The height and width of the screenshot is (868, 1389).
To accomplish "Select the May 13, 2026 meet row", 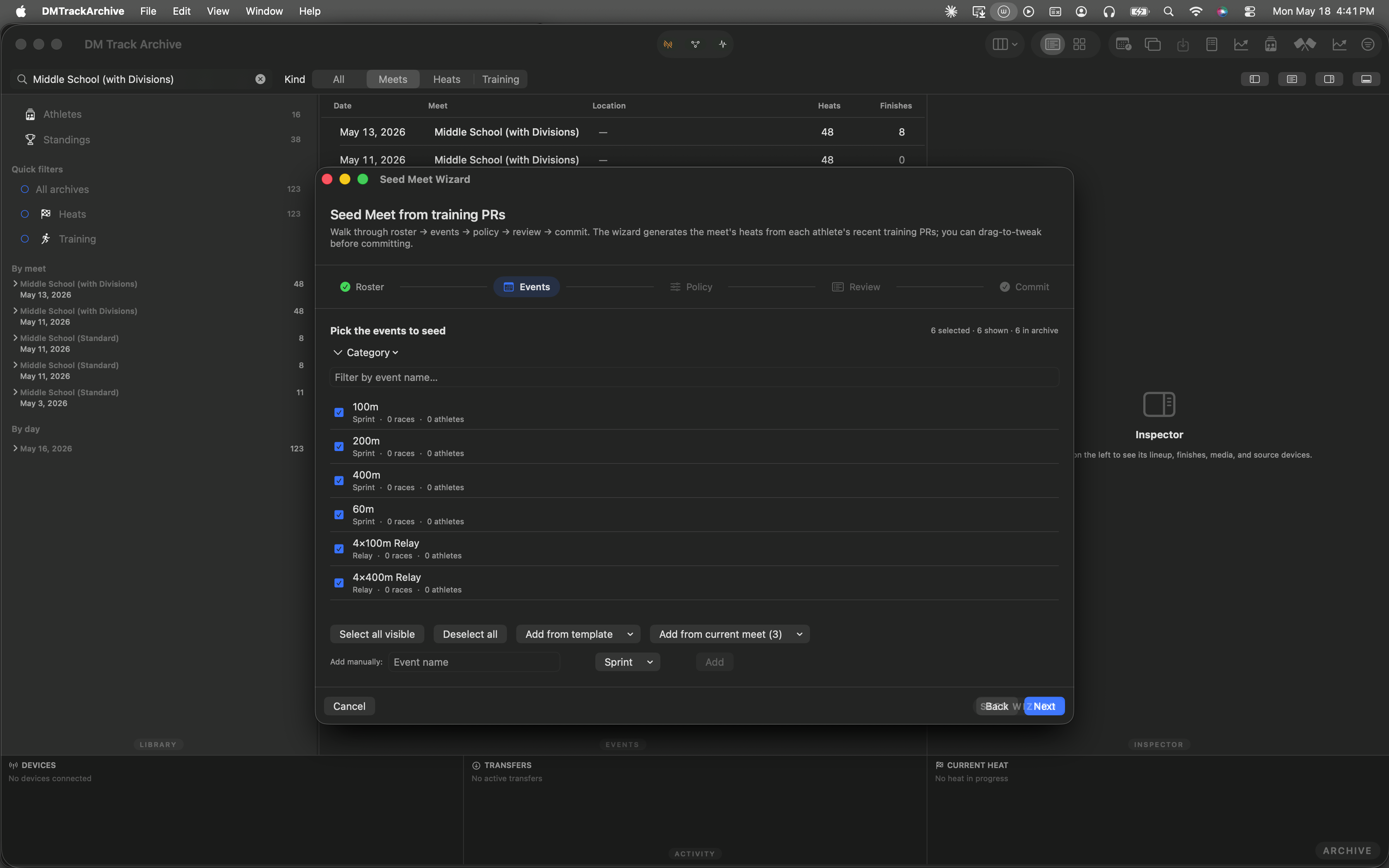I will point(623,132).
